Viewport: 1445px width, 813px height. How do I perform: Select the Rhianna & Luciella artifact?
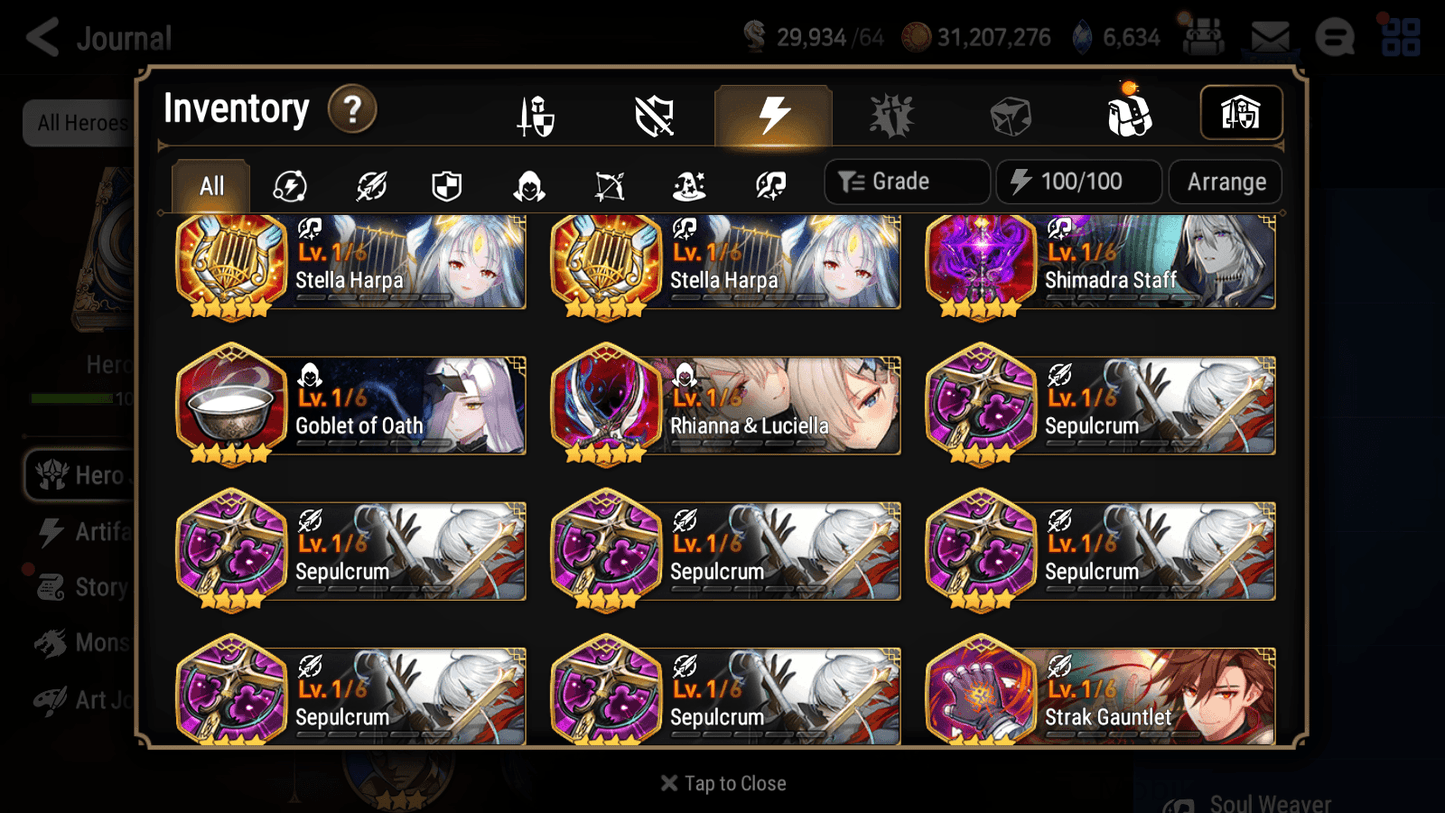click(726, 404)
